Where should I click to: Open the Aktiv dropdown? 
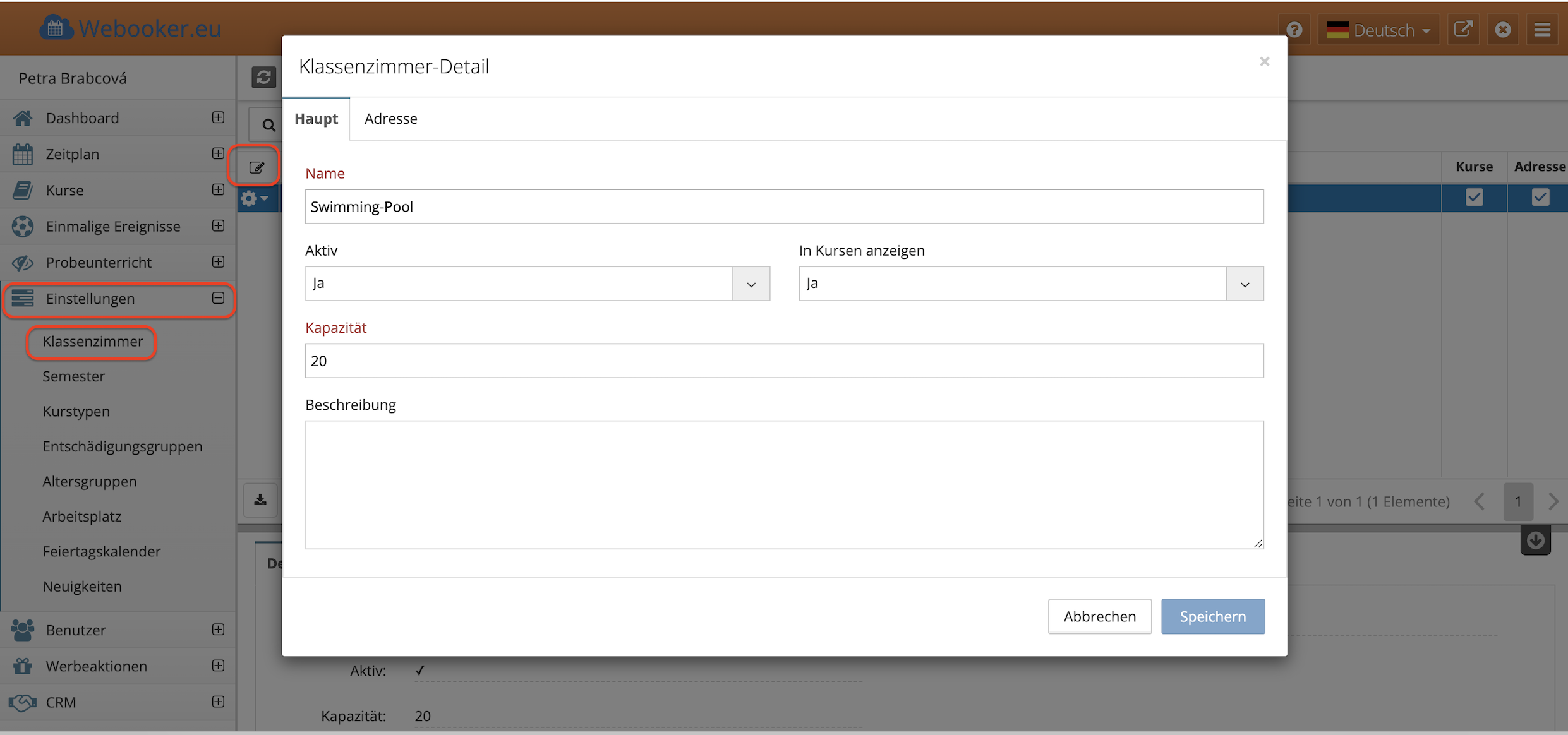click(x=537, y=284)
